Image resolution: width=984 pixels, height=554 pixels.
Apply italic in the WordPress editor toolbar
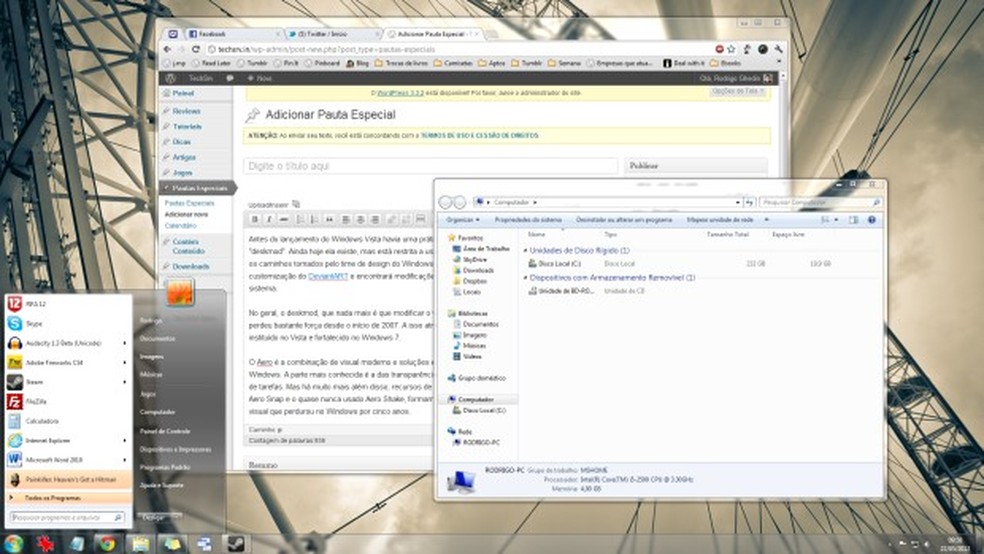click(269, 219)
